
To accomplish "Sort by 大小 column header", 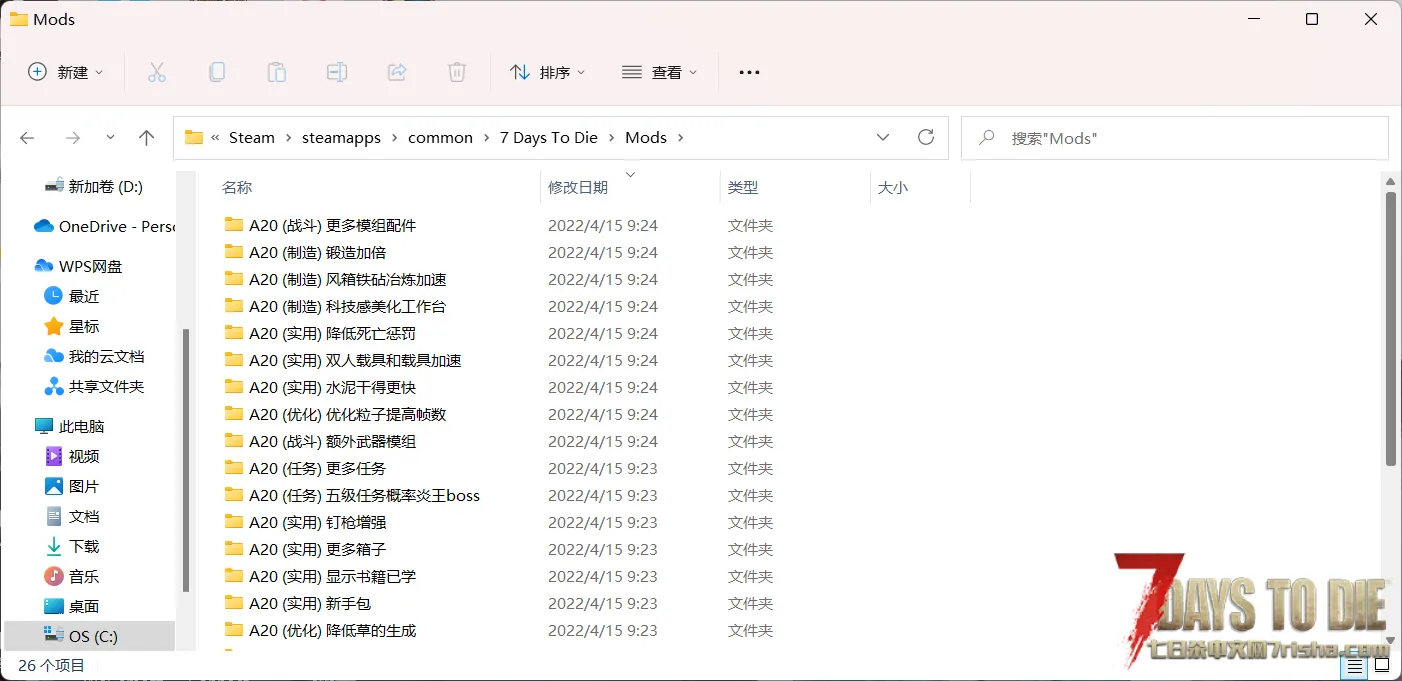I will (x=892, y=187).
